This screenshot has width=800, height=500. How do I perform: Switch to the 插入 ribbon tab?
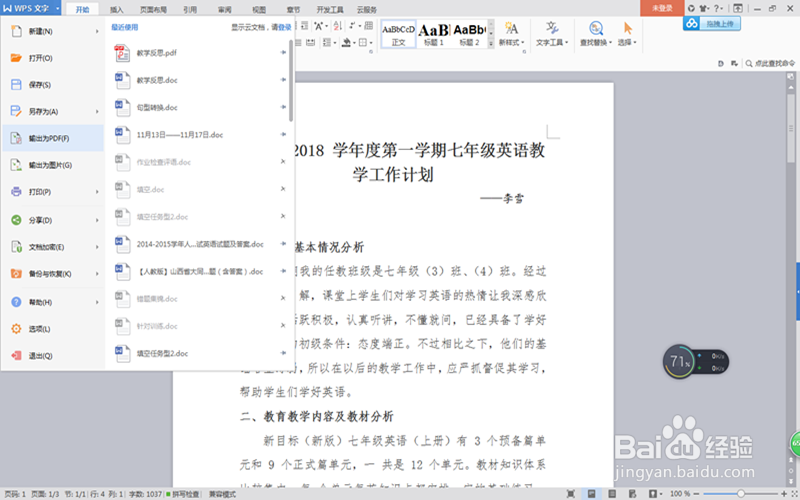pyautogui.click(x=117, y=9)
